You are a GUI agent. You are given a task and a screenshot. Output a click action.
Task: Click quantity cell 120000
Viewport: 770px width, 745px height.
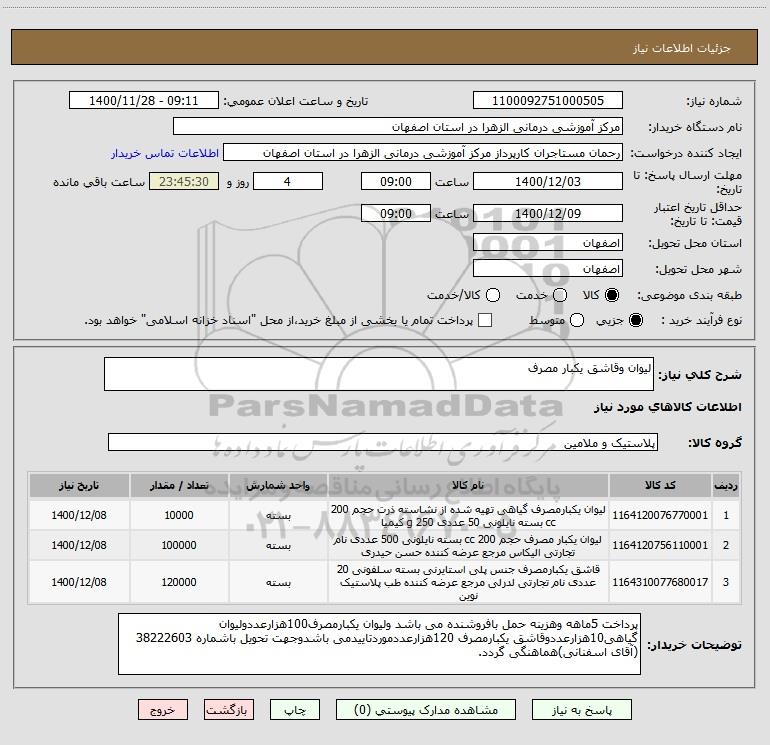pyautogui.click(x=179, y=582)
